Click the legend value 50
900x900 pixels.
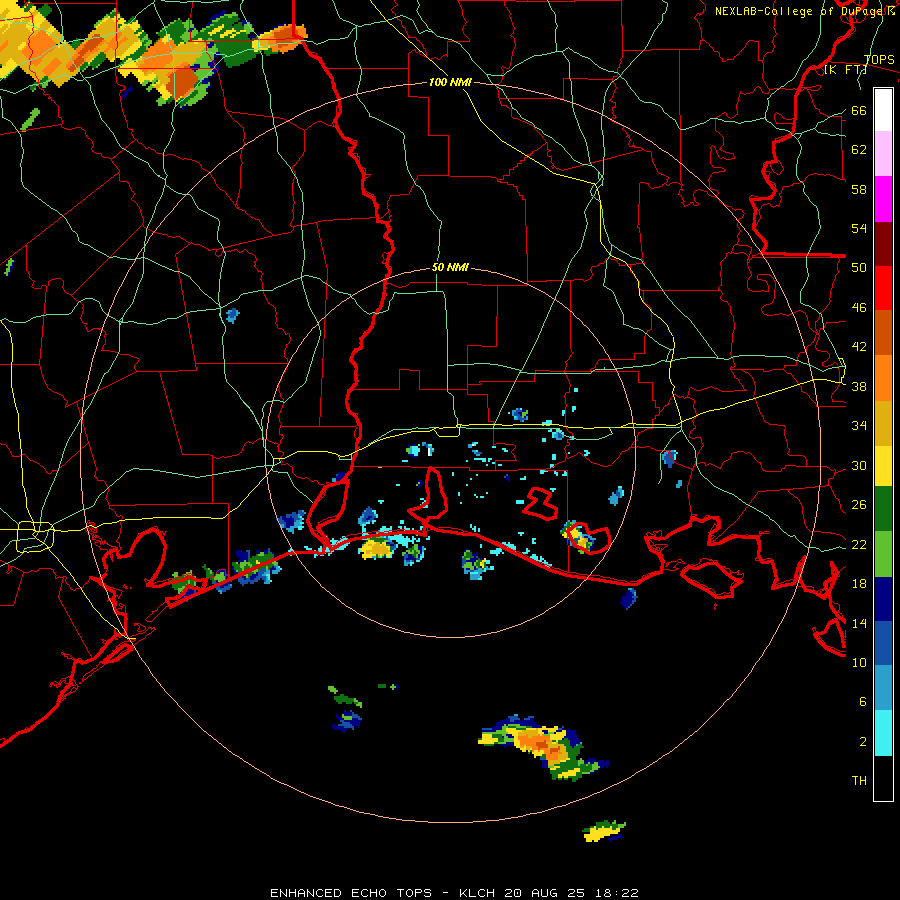coord(859,267)
